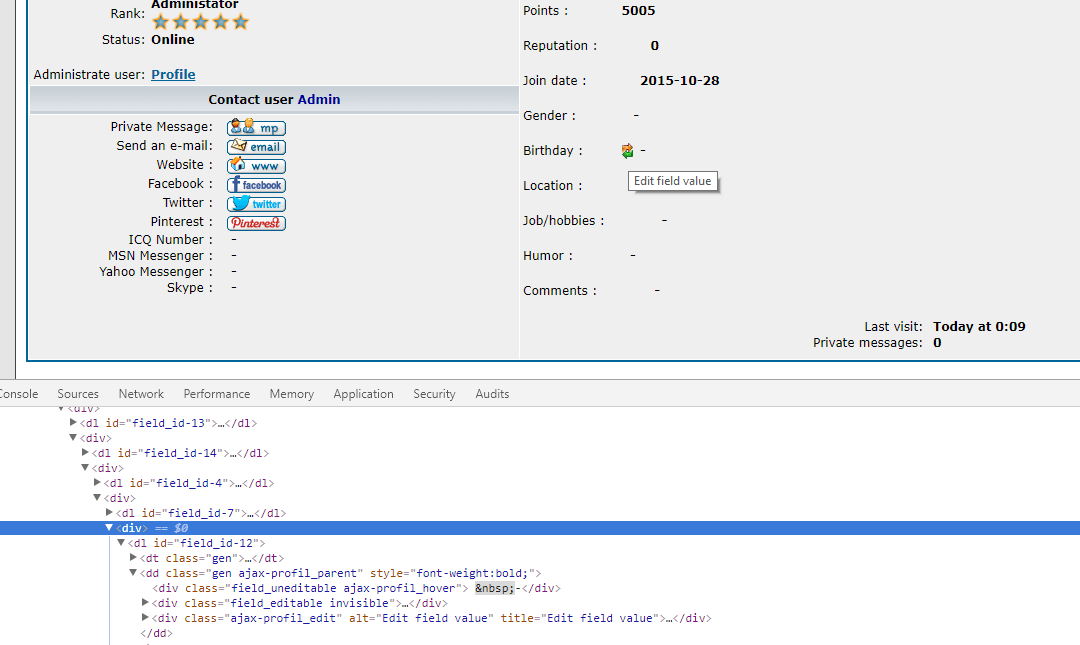Viewport: 1080px width, 645px height.
Task: Open the Performance tab
Action: coord(216,393)
